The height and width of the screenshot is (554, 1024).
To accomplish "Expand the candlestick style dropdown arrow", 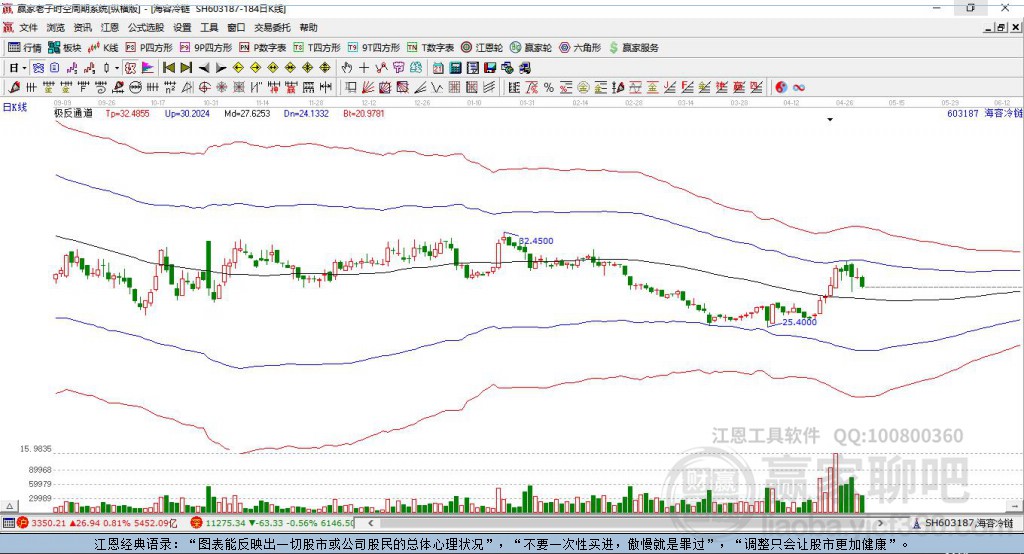I will click(117, 68).
